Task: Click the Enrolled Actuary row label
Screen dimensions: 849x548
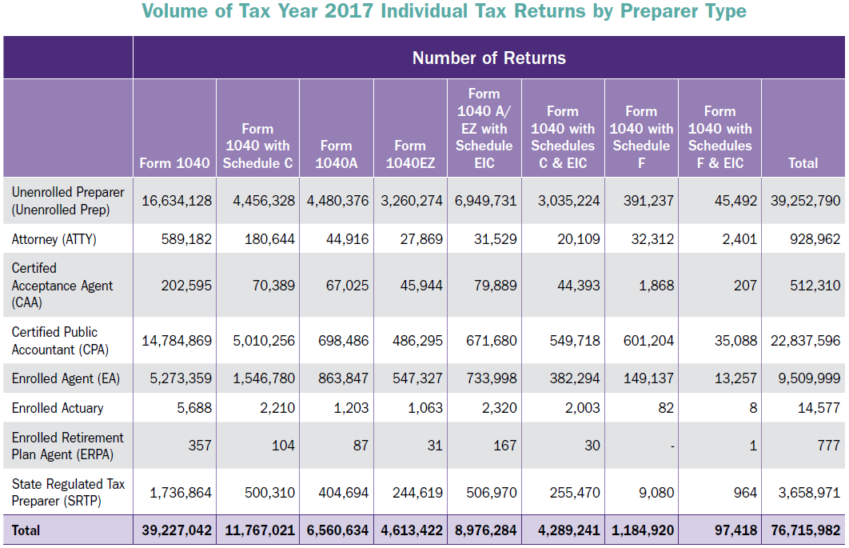Action: (56, 408)
